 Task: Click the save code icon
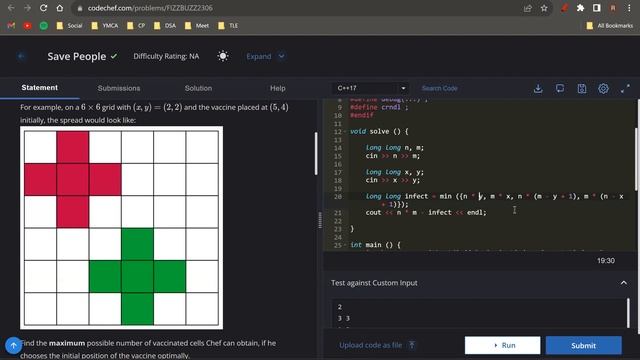(582, 88)
